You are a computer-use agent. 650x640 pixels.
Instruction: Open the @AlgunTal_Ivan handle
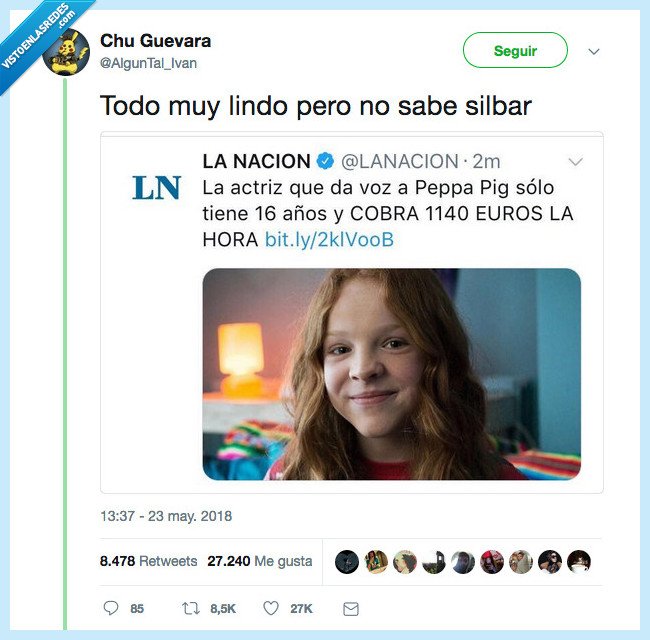[148, 63]
